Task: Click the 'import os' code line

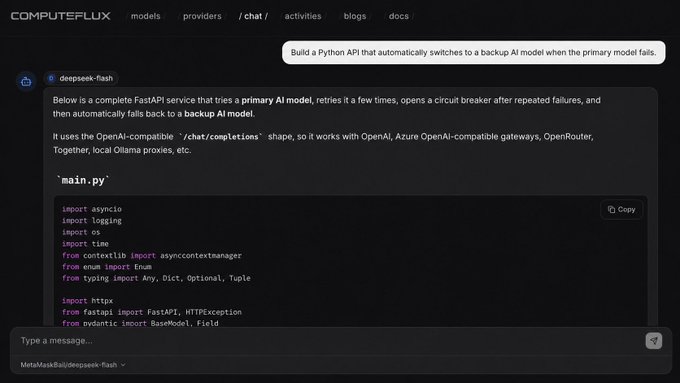Action: point(81,232)
